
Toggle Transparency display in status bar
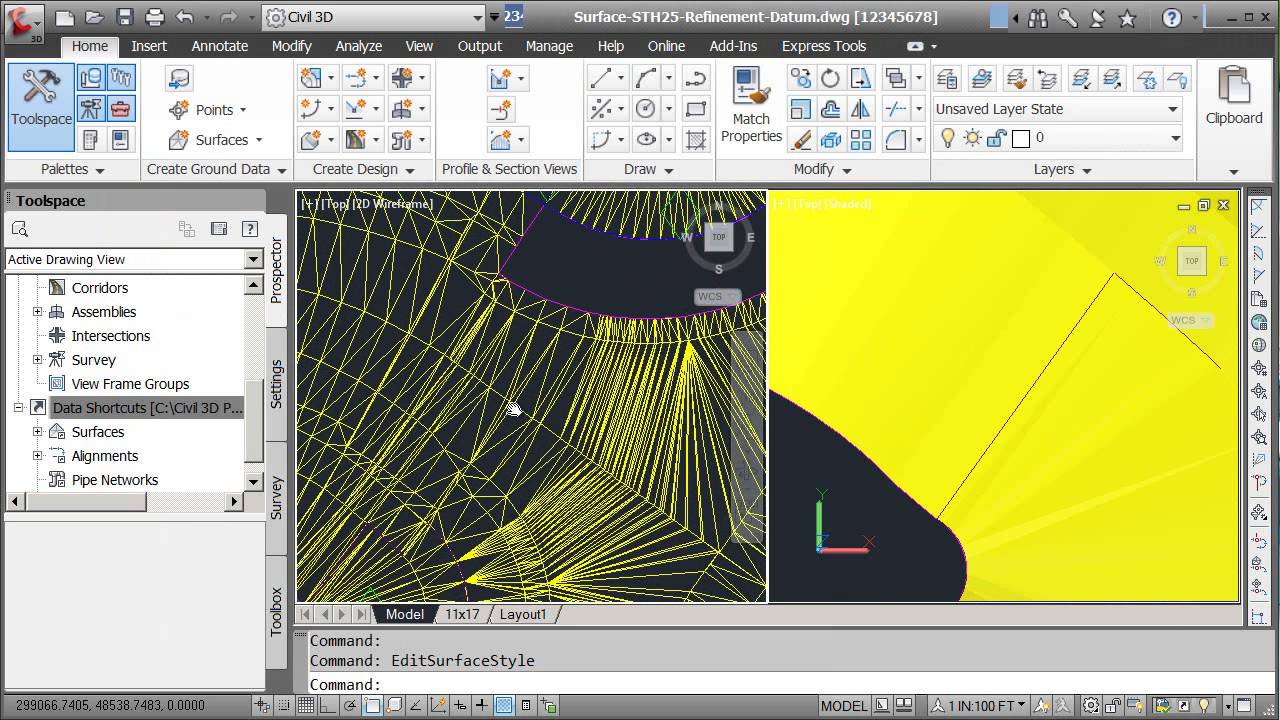click(504, 706)
